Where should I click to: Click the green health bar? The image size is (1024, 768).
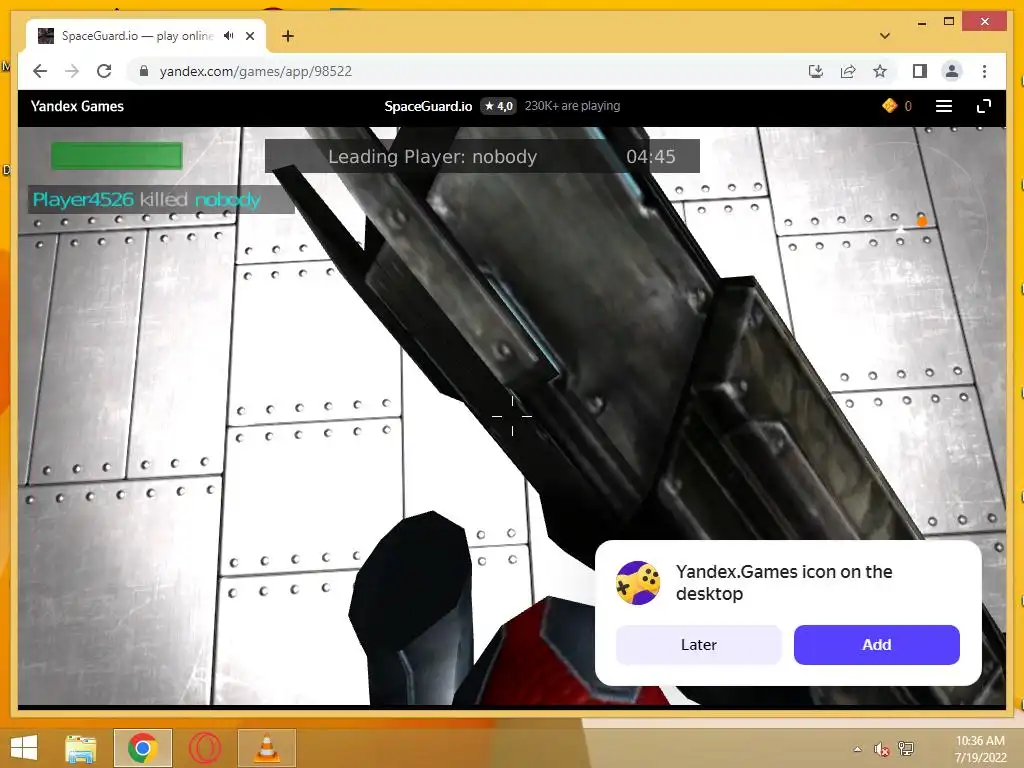pos(117,156)
